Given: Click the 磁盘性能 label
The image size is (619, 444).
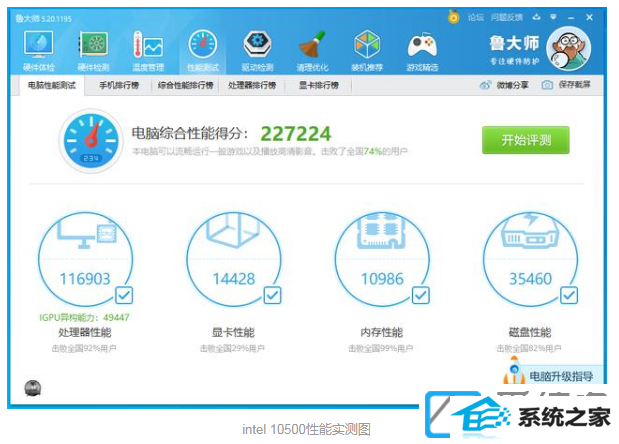Looking at the screenshot, I should click(530, 332).
